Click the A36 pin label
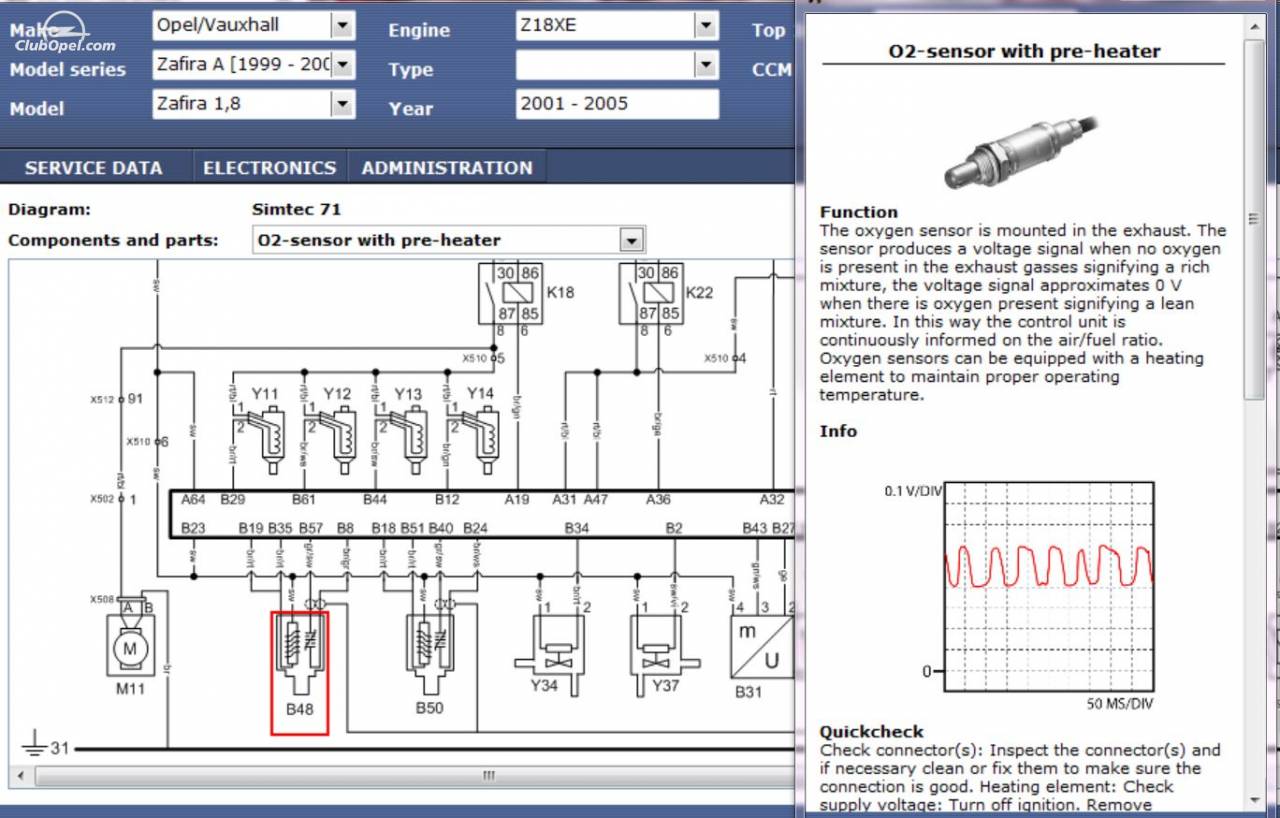The width and height of the screenshot is (1280, 818). pos(658,498)
